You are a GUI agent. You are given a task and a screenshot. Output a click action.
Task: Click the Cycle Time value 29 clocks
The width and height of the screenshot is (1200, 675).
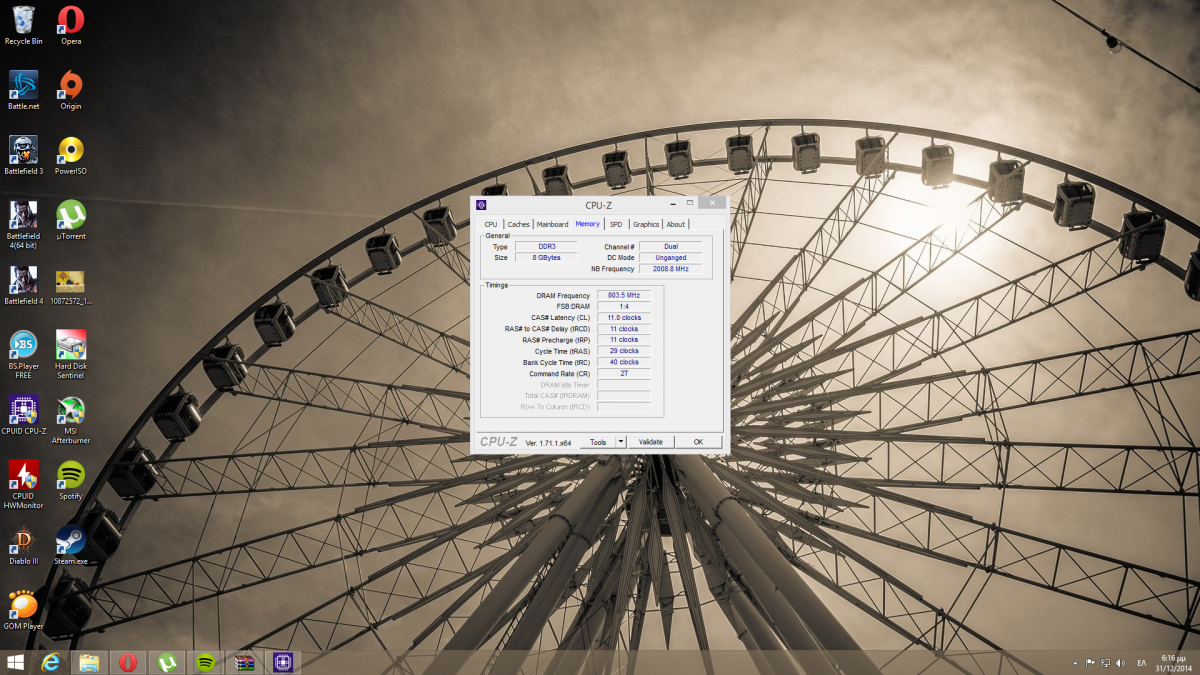pos(624,351)
